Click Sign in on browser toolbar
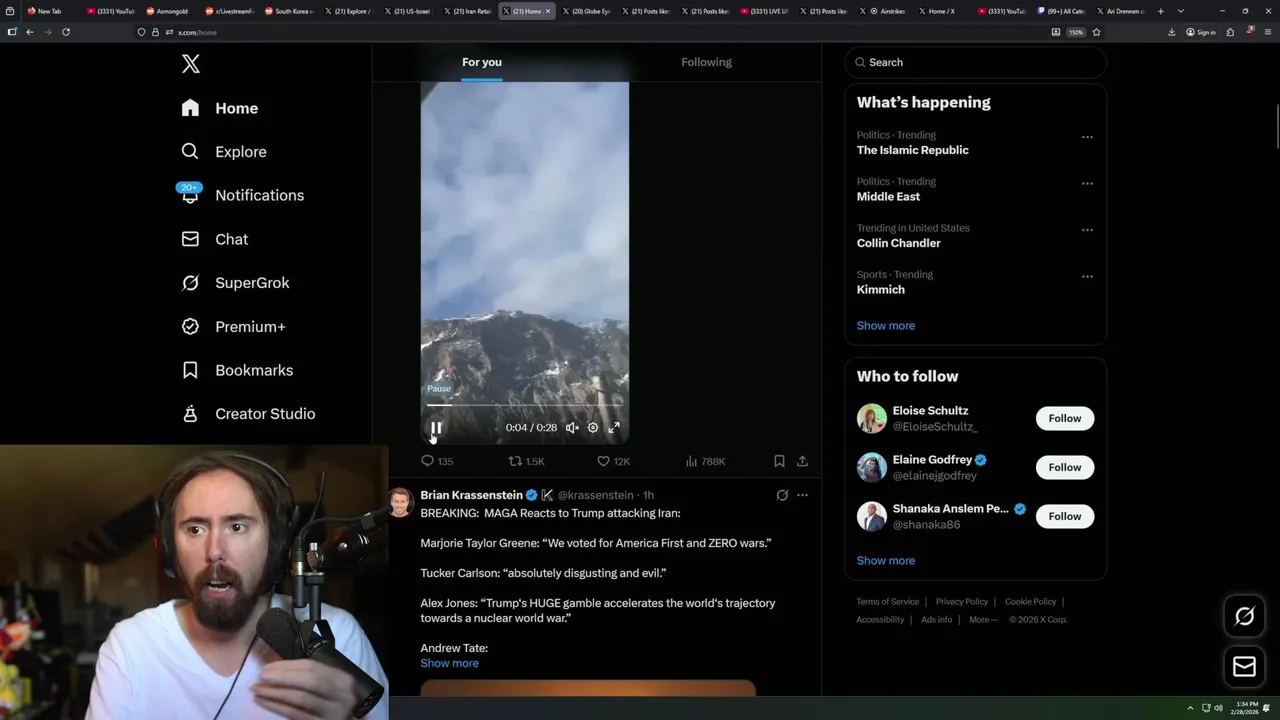1280x720 pixels. click(1201, 32)
